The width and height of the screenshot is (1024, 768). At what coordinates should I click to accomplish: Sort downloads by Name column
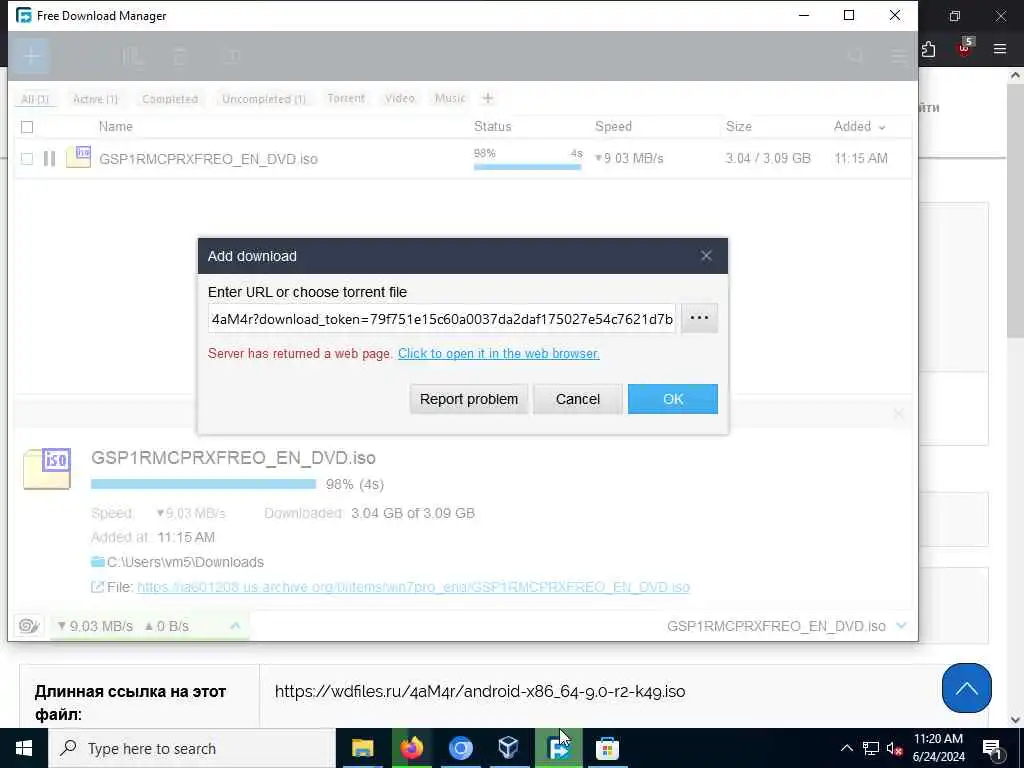pyautogui.click(x=116, y=127)
